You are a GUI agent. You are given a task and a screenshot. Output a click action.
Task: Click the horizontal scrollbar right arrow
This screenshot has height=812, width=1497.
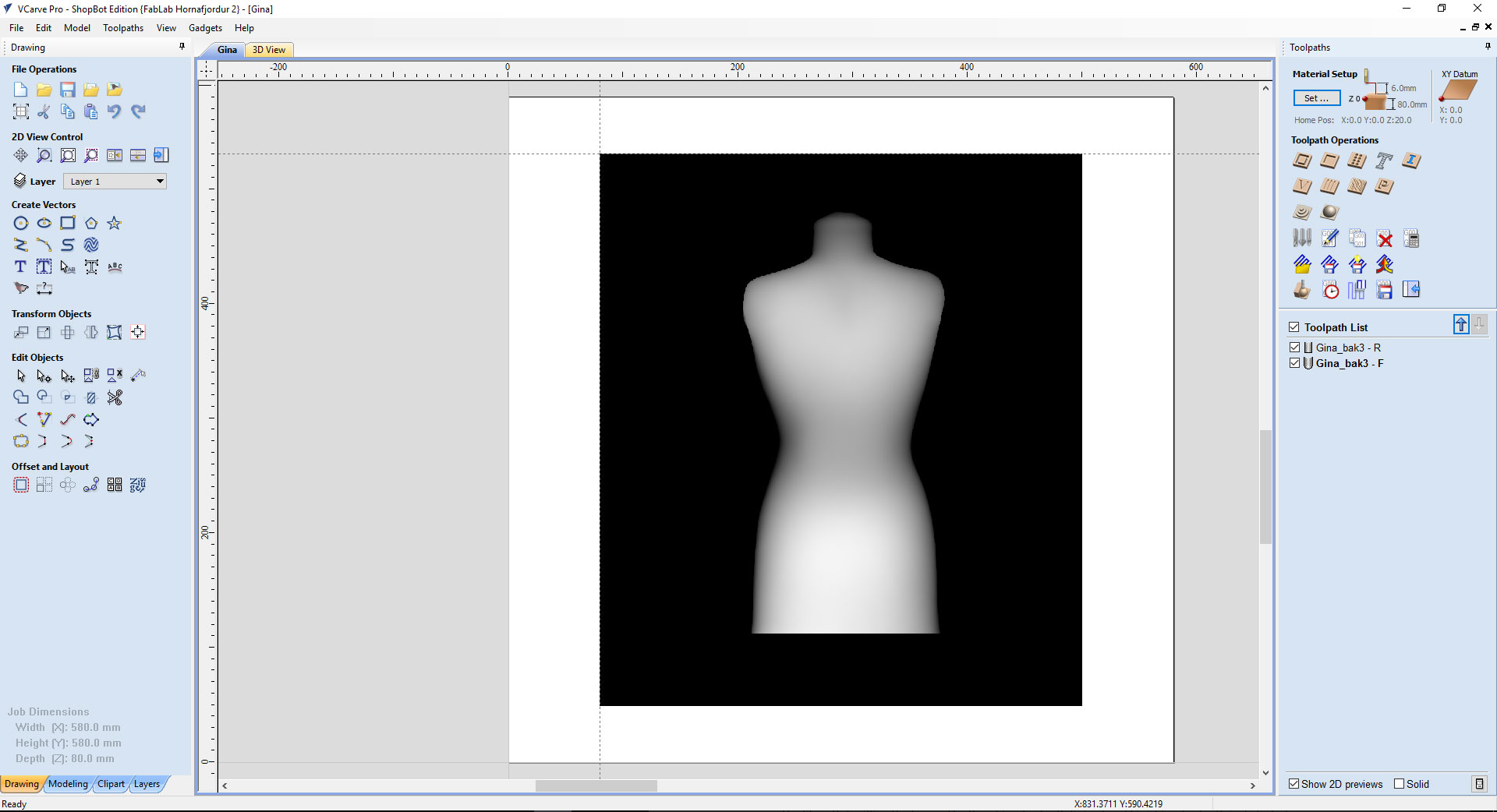pos(1252,786)
